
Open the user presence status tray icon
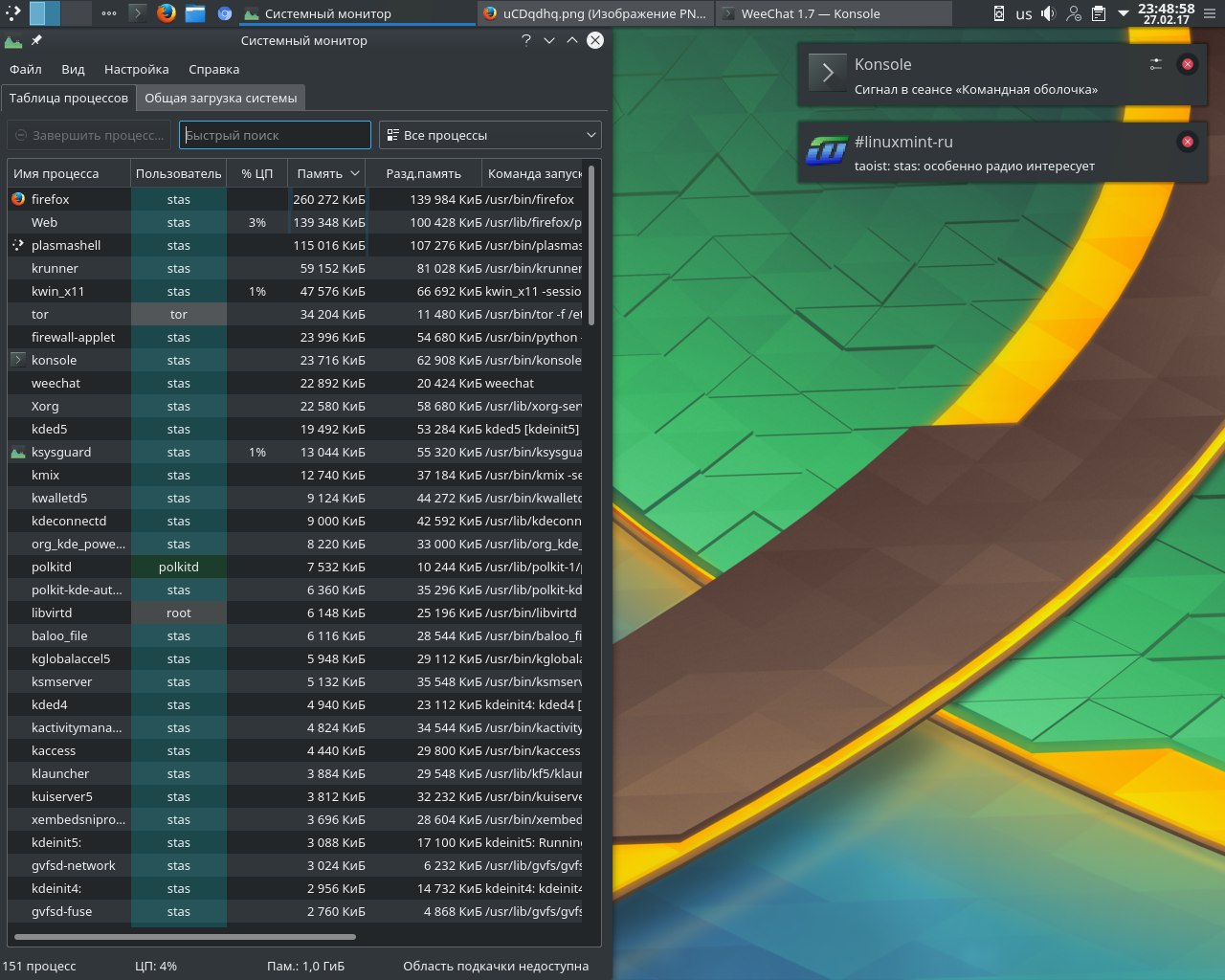tap(1074, 13)
